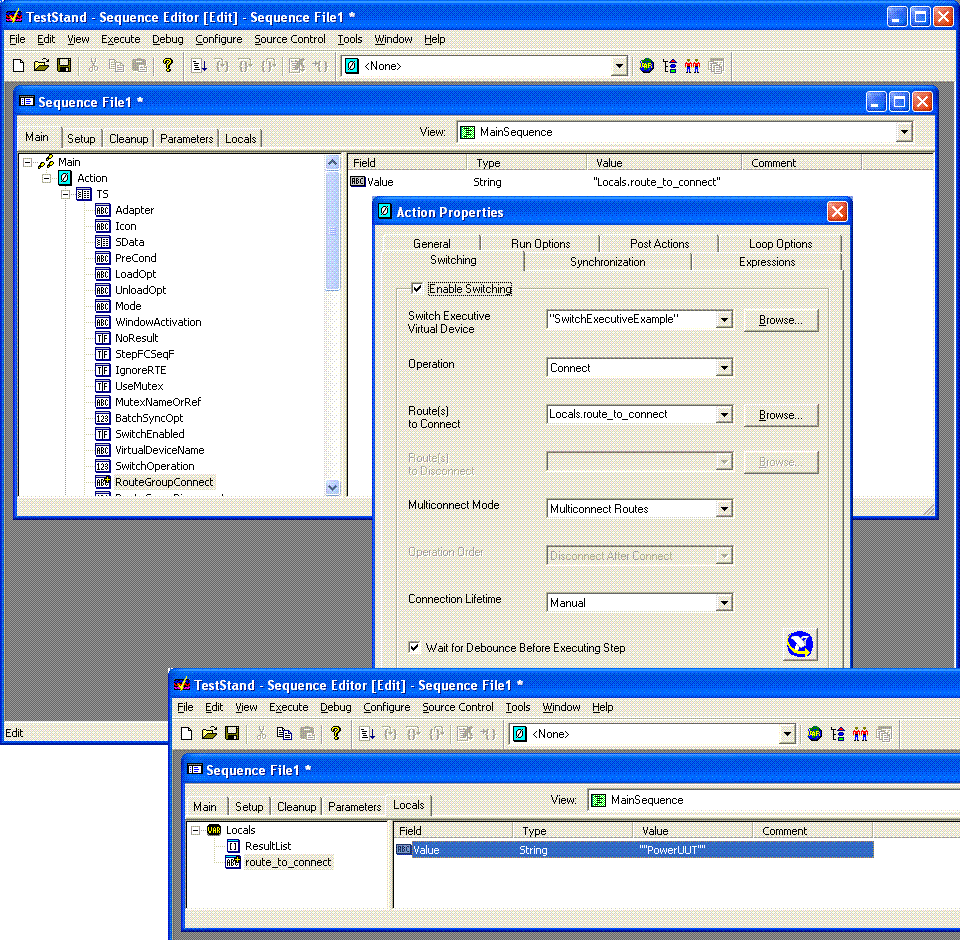Select Parameters tab in upper Sequence File1
The height and width of the screenshot is (940, 960).
coord(187,139)
